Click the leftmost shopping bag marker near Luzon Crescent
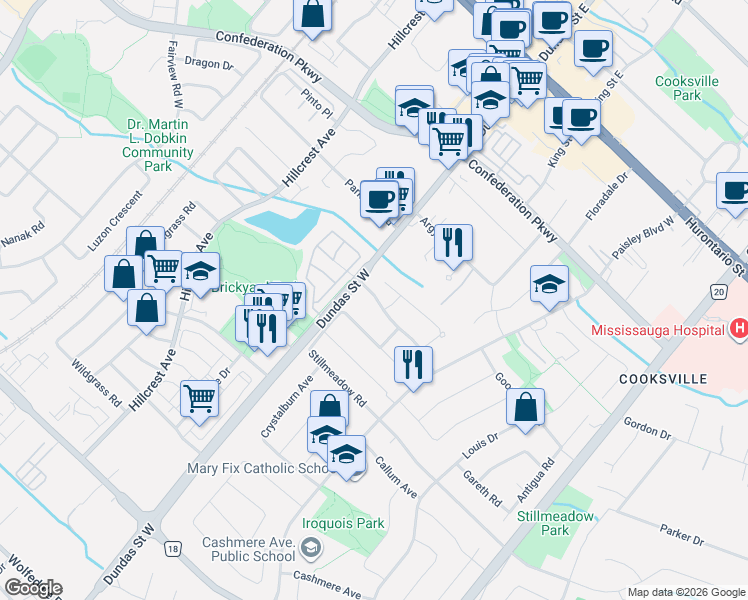The width and height of the screenshot is (748, 600). tap(123, 275)
